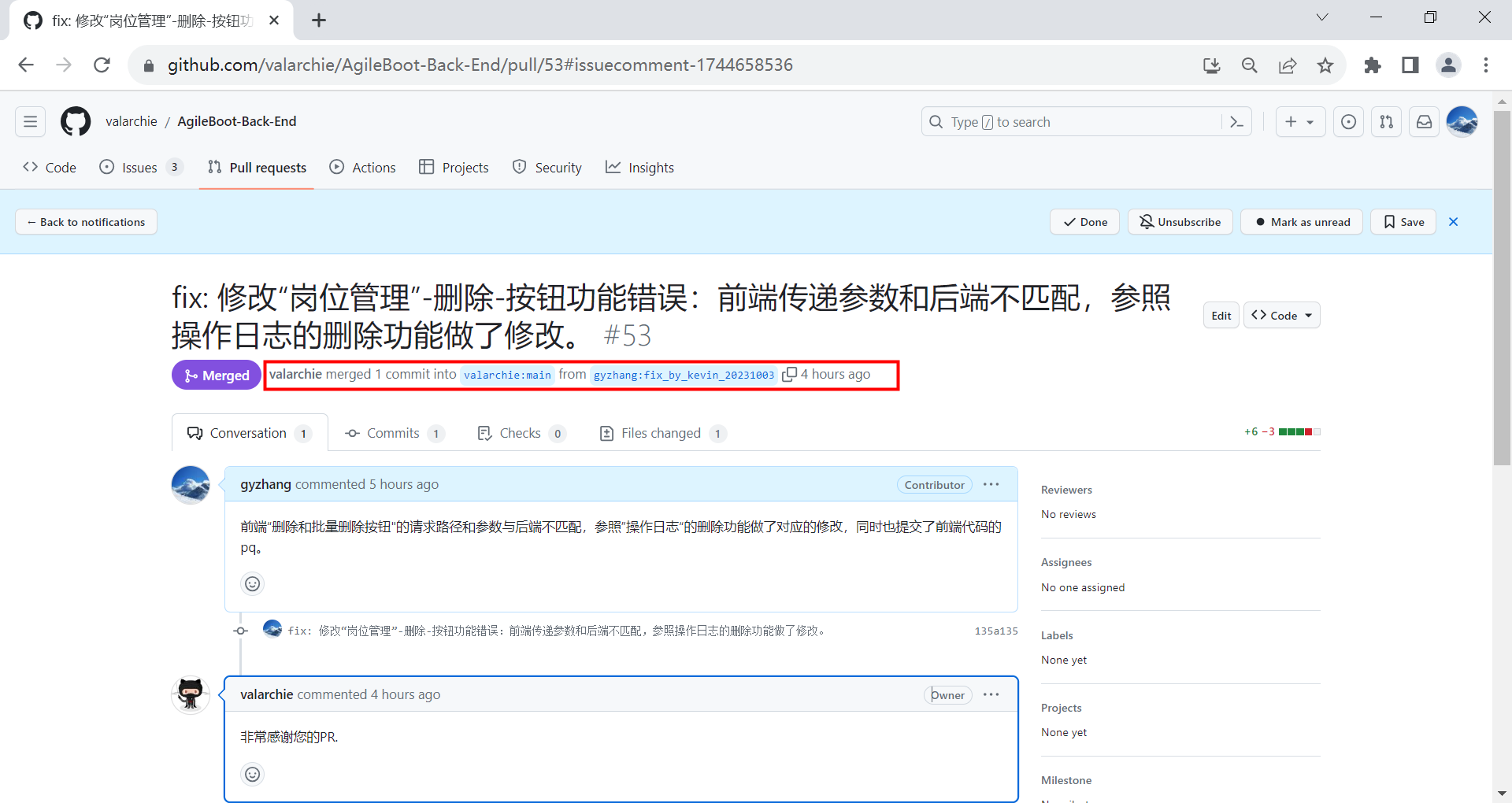Viewport: 1512px width, 803px height.
Task: Open the global navigation hamburger menu
Action: [x=31, y=122]
